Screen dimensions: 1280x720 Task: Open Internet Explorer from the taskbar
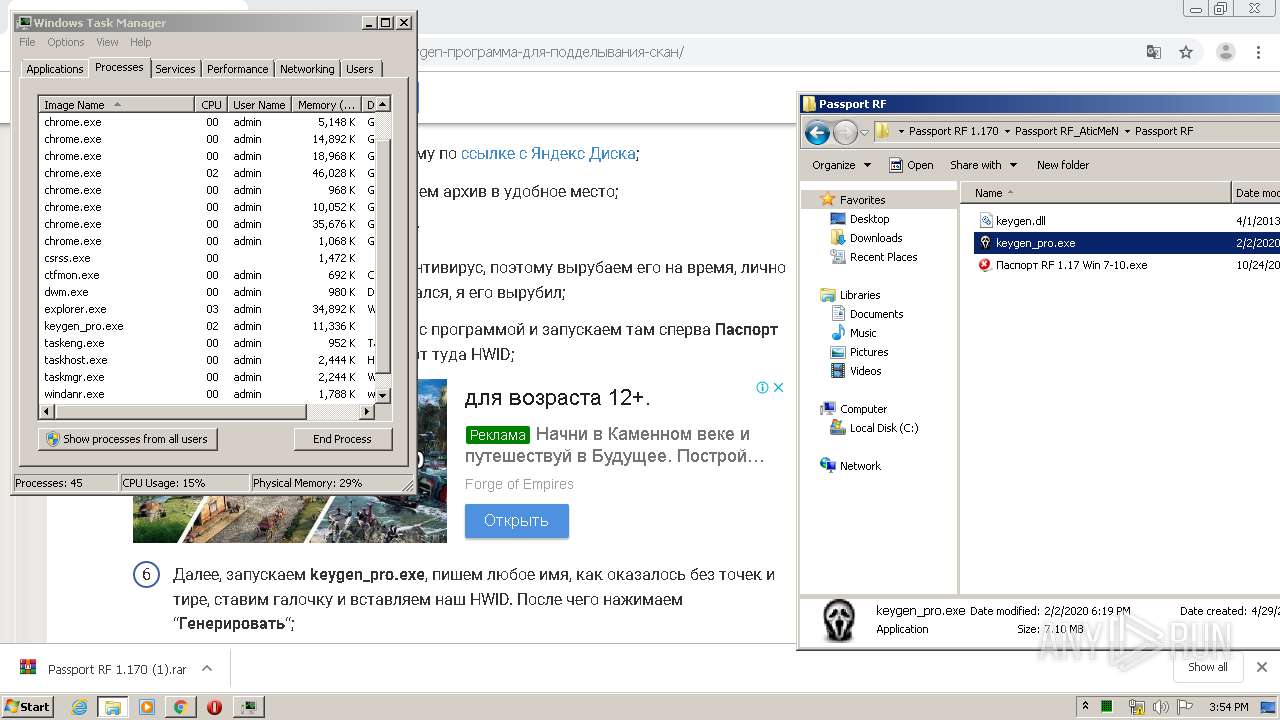click(x=80, y=707)
